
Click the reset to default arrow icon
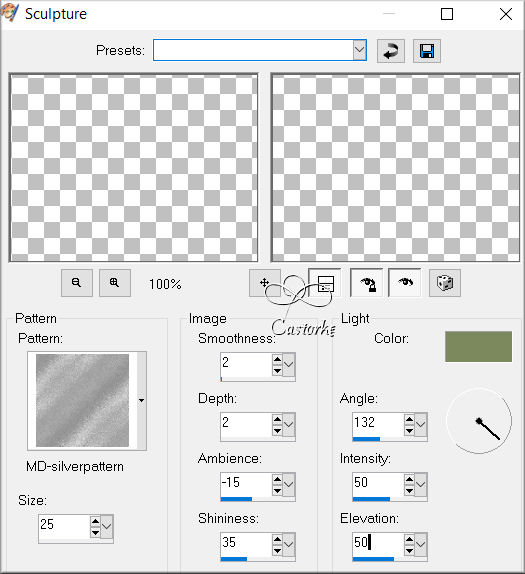(391, 51)
